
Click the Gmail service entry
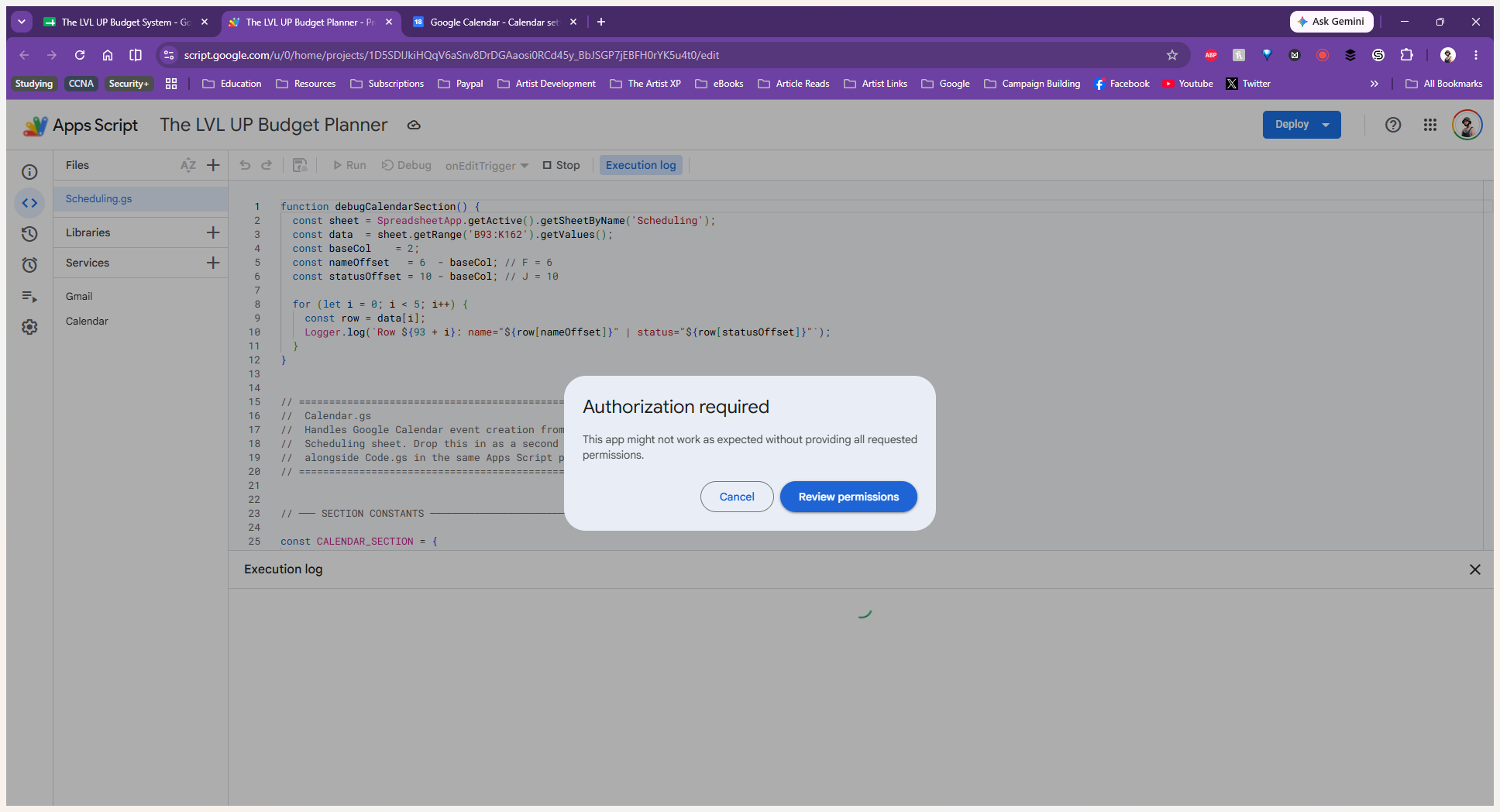(79, 296)
